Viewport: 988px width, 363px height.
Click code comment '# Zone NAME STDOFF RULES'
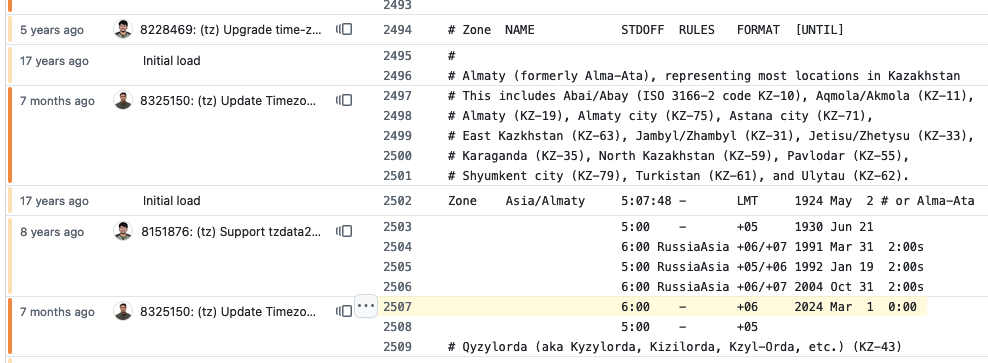coord(646,30)
